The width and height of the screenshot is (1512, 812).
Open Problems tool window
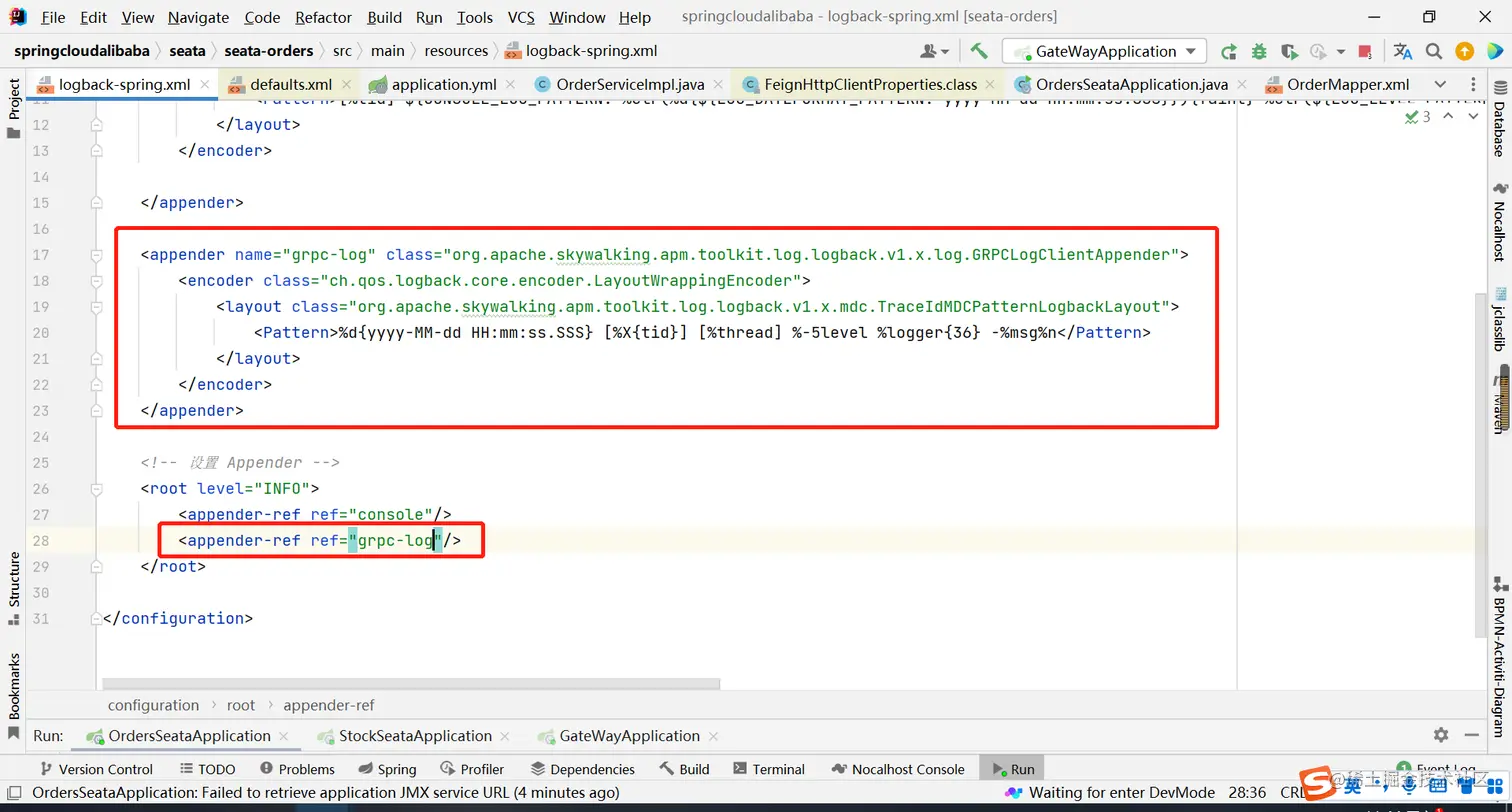click(x=297, y=769)
